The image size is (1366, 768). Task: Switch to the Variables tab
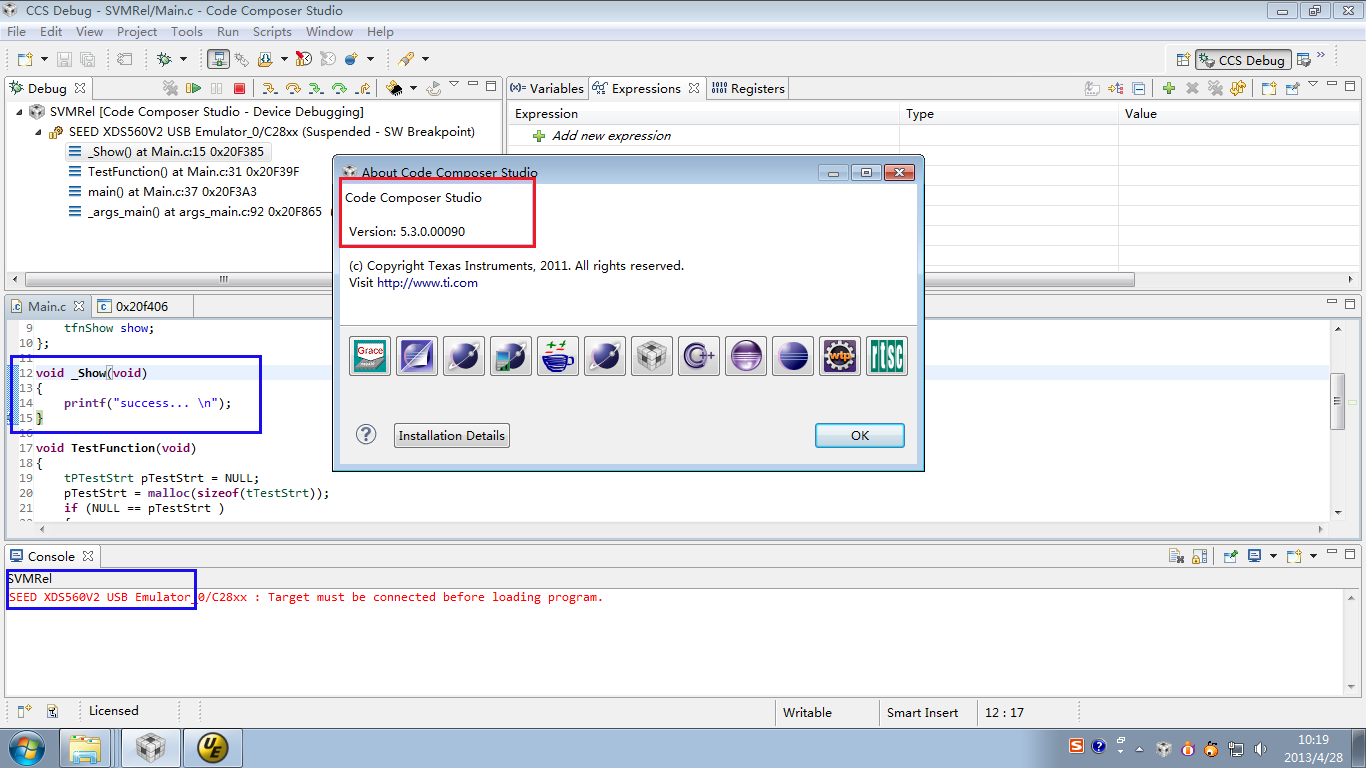pyautogui.click(x=546, y=88)
